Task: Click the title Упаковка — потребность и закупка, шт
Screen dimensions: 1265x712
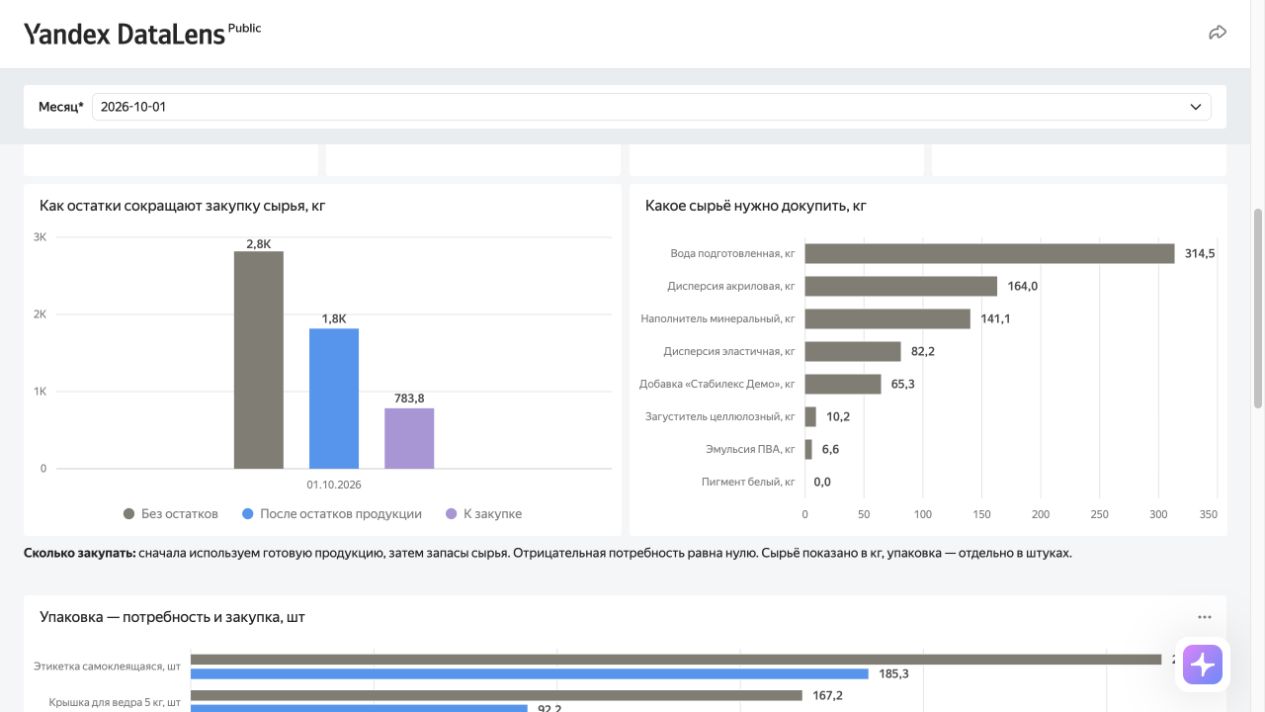Action: (x=172, y=617)
